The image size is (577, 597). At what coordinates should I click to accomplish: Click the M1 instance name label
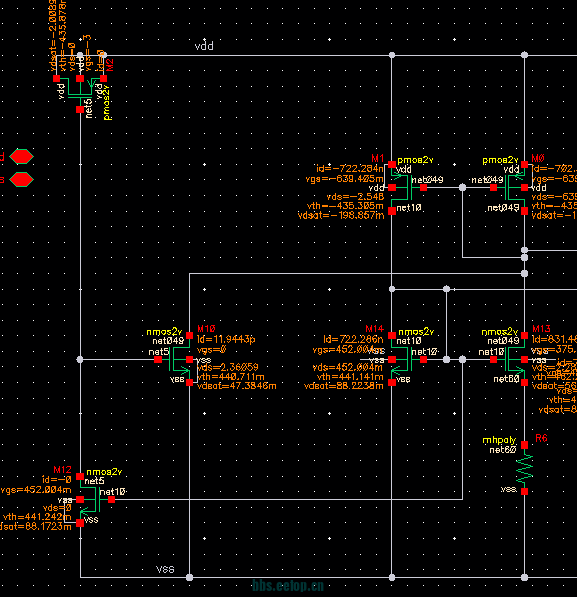click(378, 158)
